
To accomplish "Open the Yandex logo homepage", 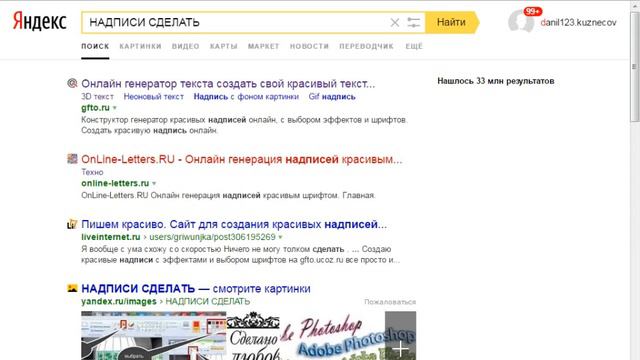I will coord(40,22).
